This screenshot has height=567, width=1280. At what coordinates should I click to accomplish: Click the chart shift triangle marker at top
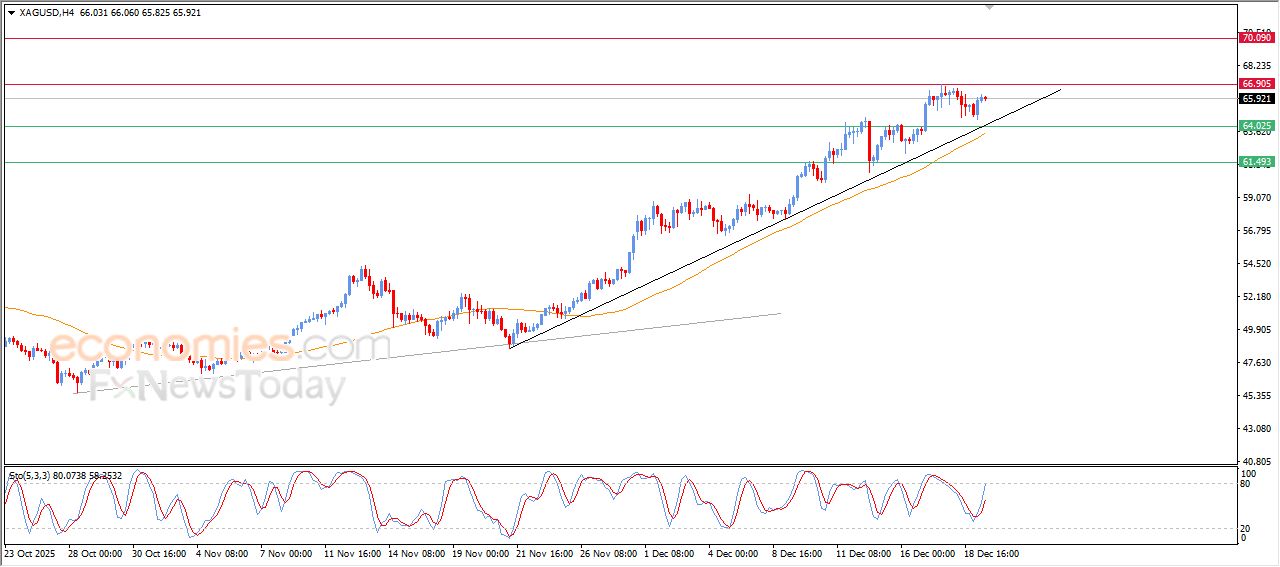(x=989, y=8)
